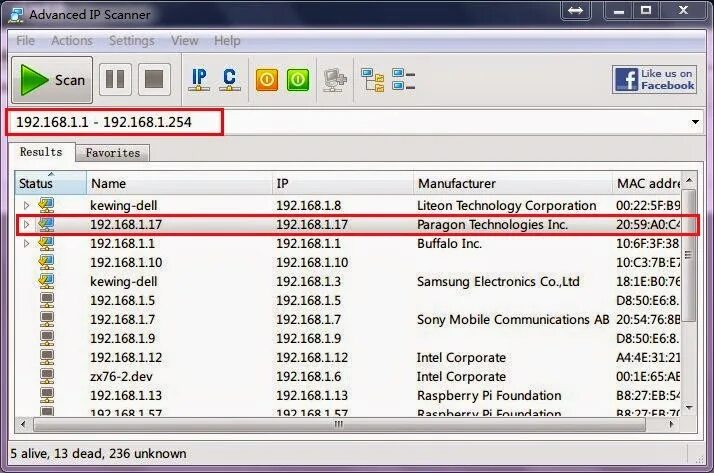Click the orange power (shutdown) icon
This screenshot has width=714, height=473.
[x=267, y=80]
